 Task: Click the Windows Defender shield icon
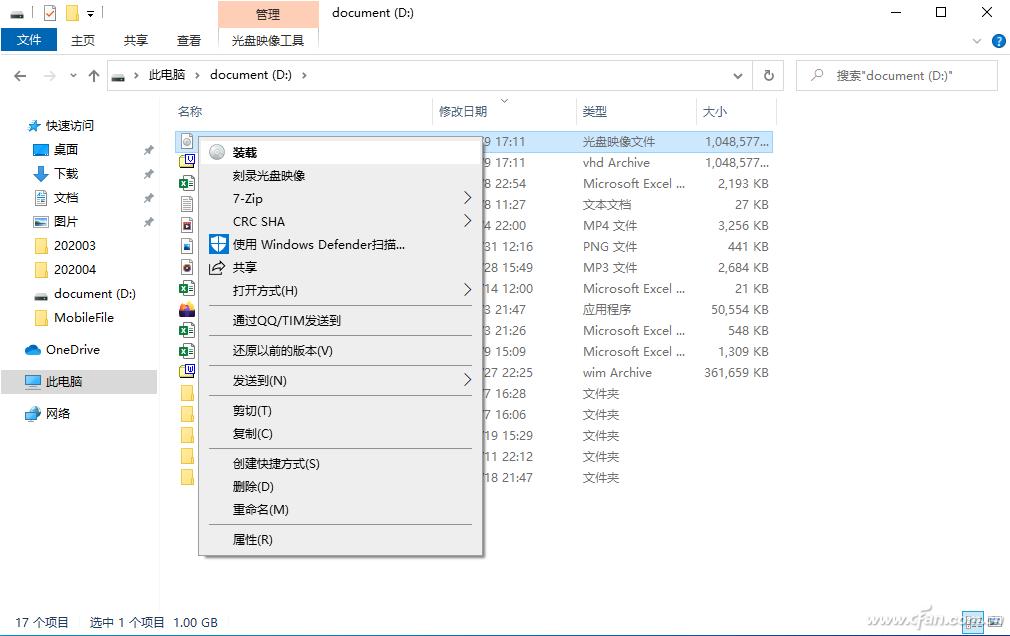tap(218, 245)
